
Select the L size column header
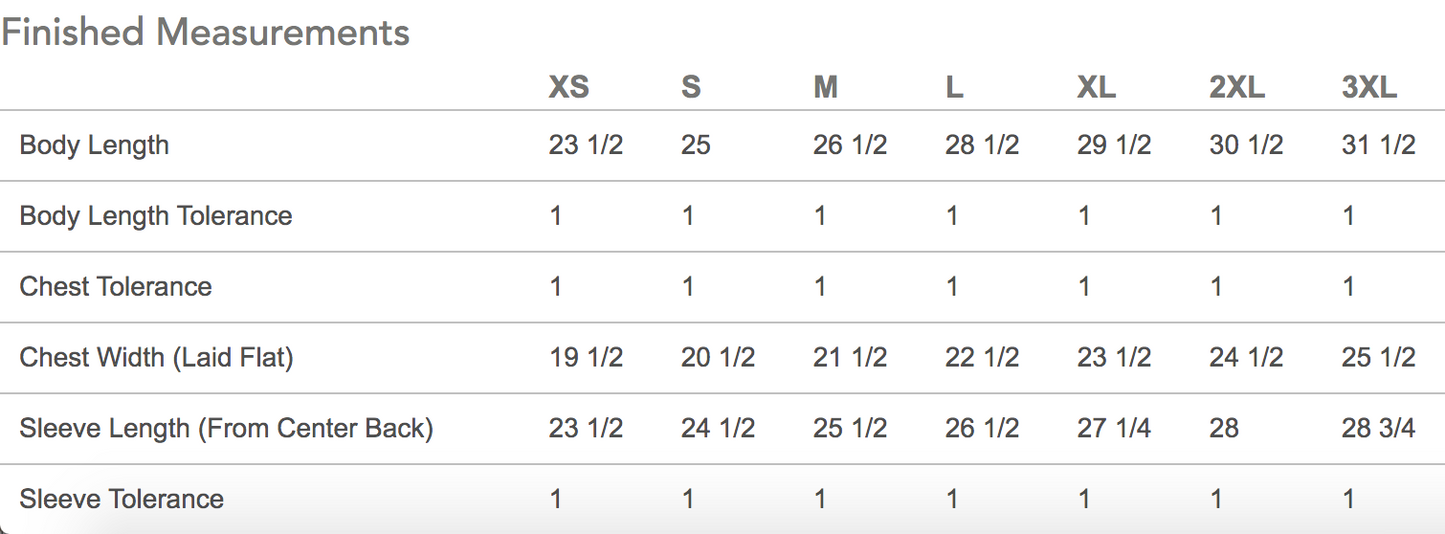click(x=954, y=88)
